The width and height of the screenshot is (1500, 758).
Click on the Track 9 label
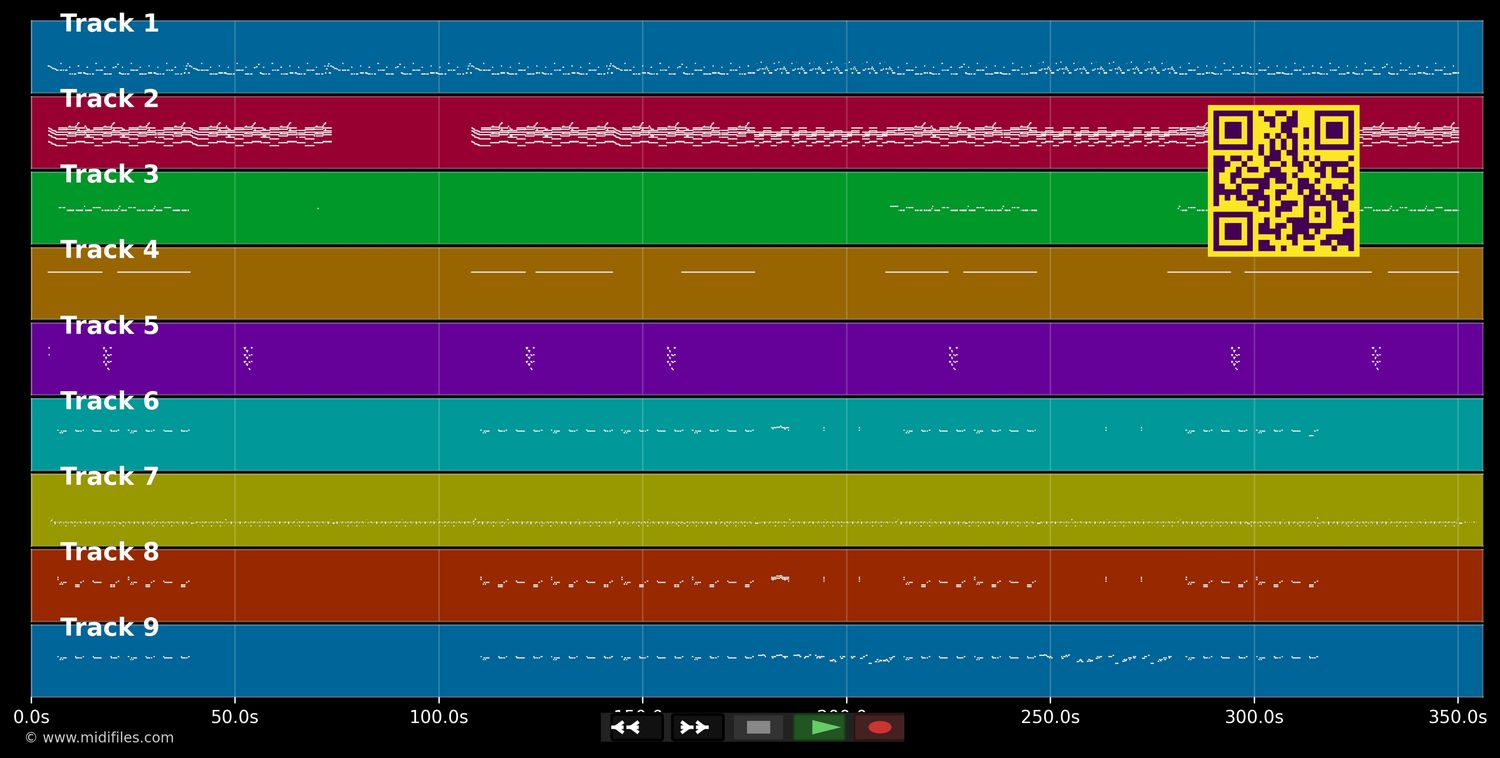point(109,628)
